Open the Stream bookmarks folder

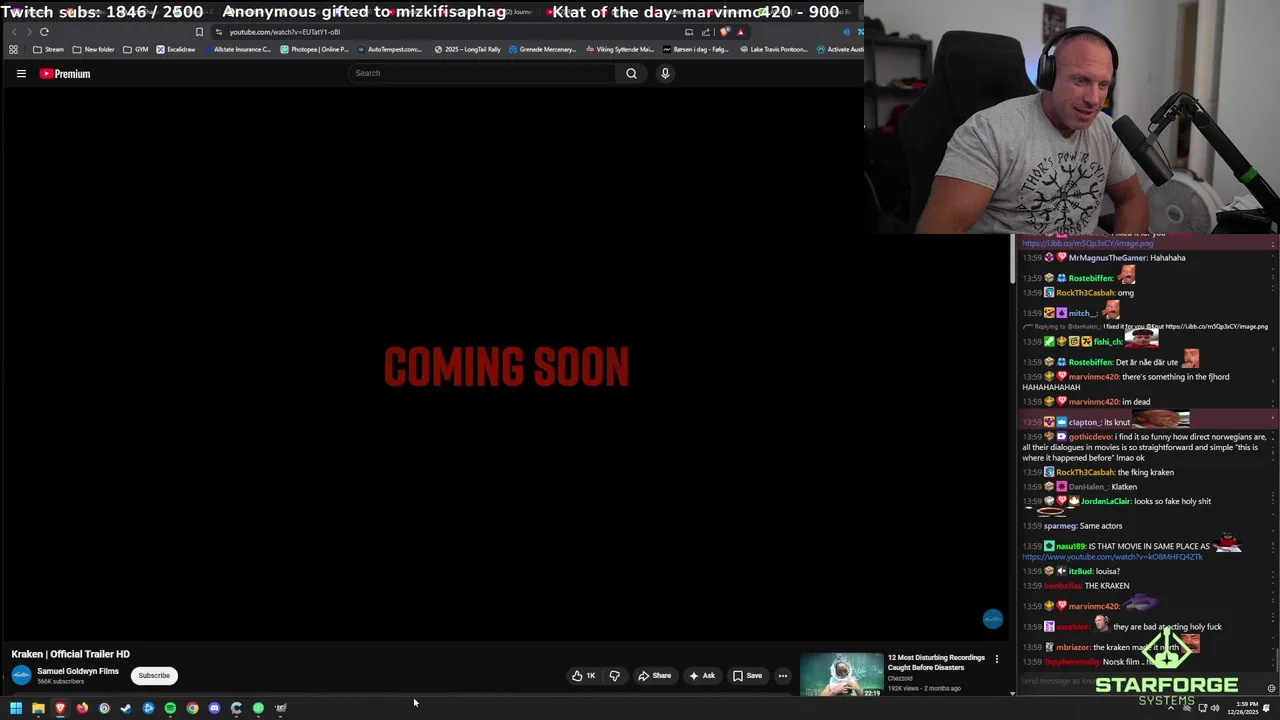click(x=48, y=49)
